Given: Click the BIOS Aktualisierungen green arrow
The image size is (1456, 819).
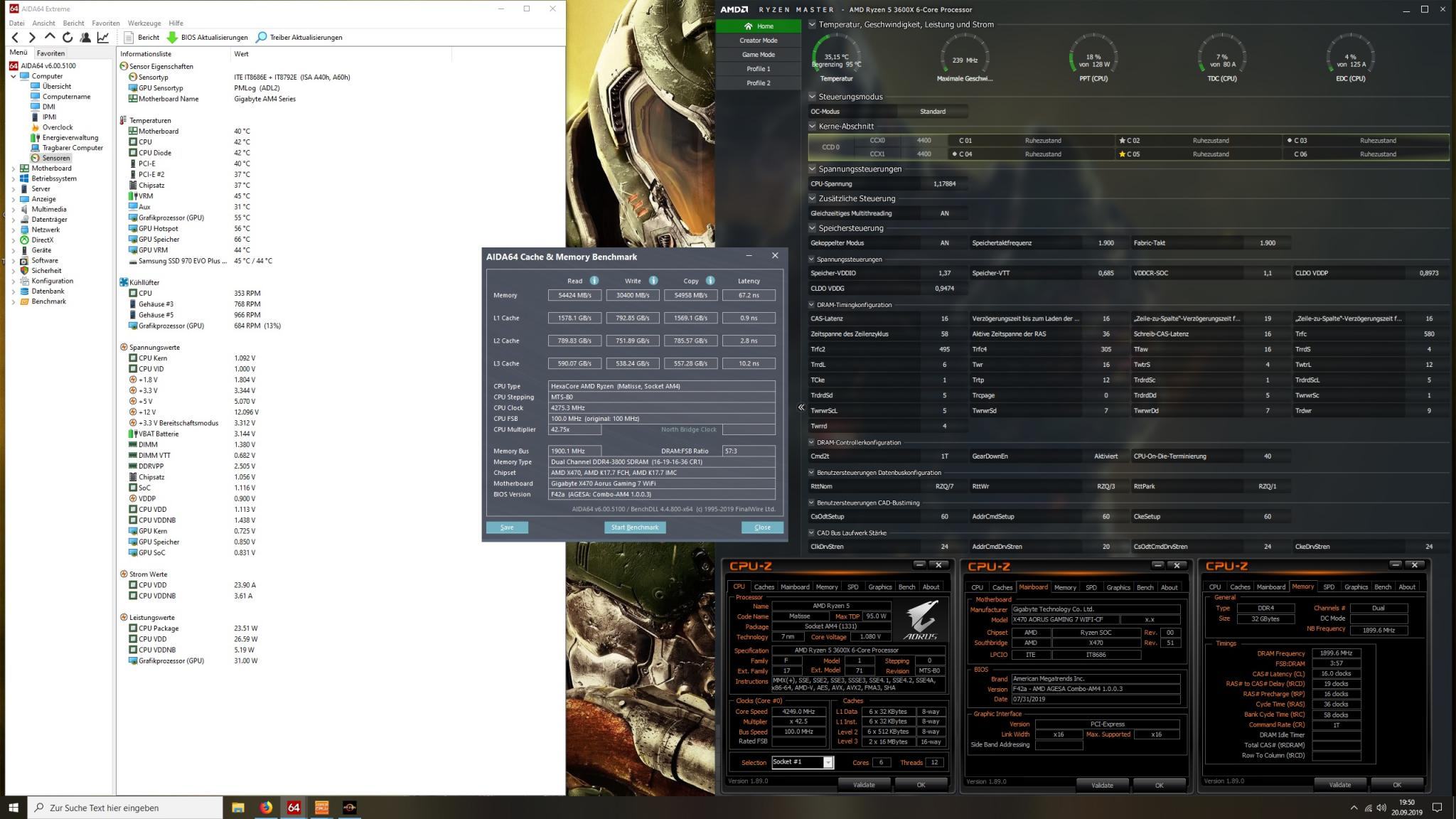Looking at the screenshot, I should 172,37.
